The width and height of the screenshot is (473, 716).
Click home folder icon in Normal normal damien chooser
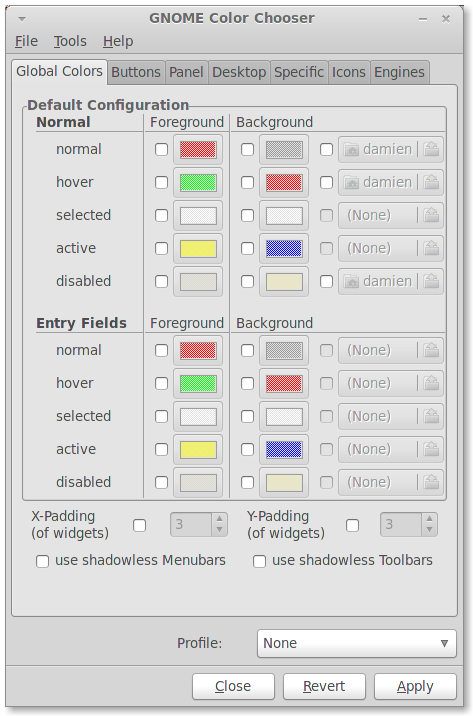click(351, 149)
